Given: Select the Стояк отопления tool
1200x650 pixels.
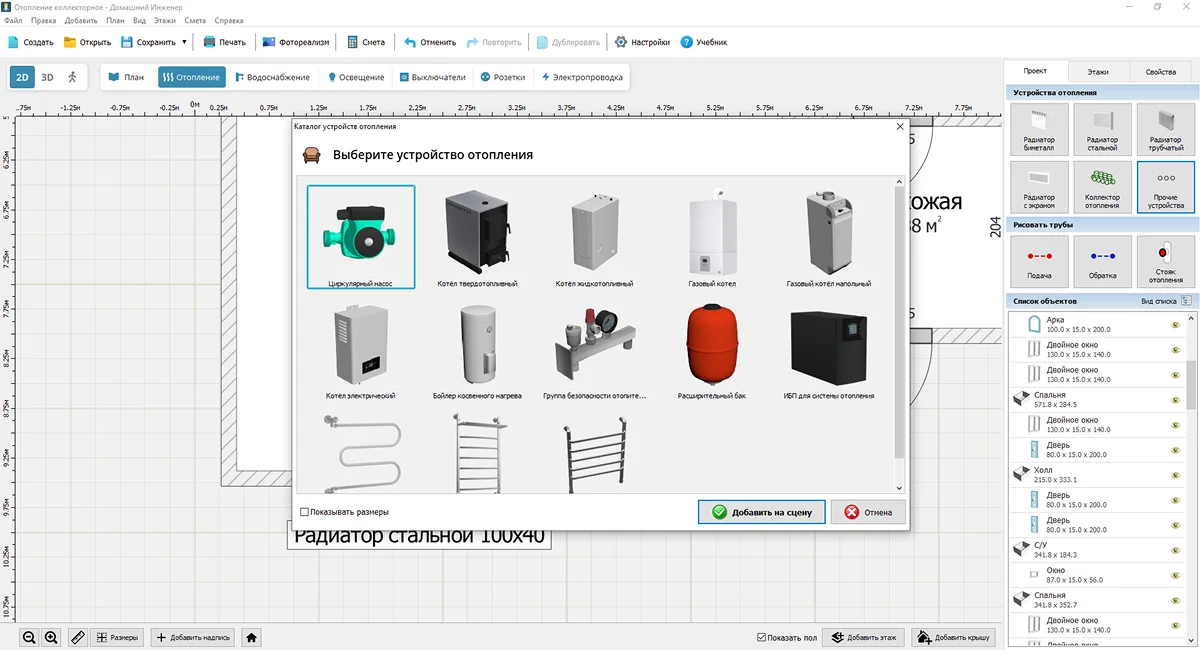Looking at the screenshot, I should (x=1165, y=261).
